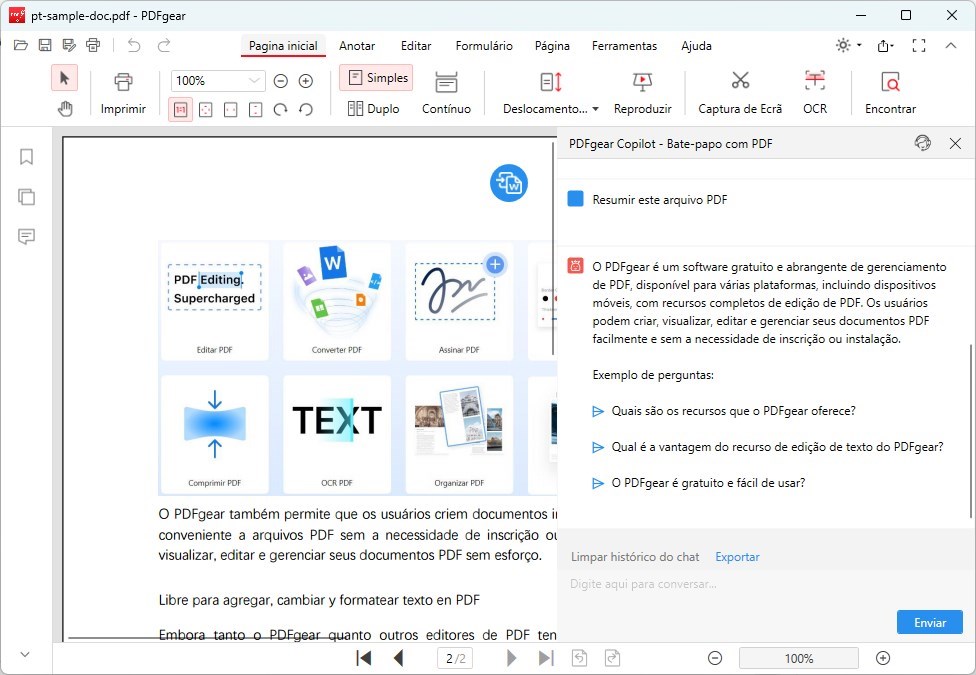The image size is (976, 675).
Task: Open the share export dropdown
Action: point(885,45)
